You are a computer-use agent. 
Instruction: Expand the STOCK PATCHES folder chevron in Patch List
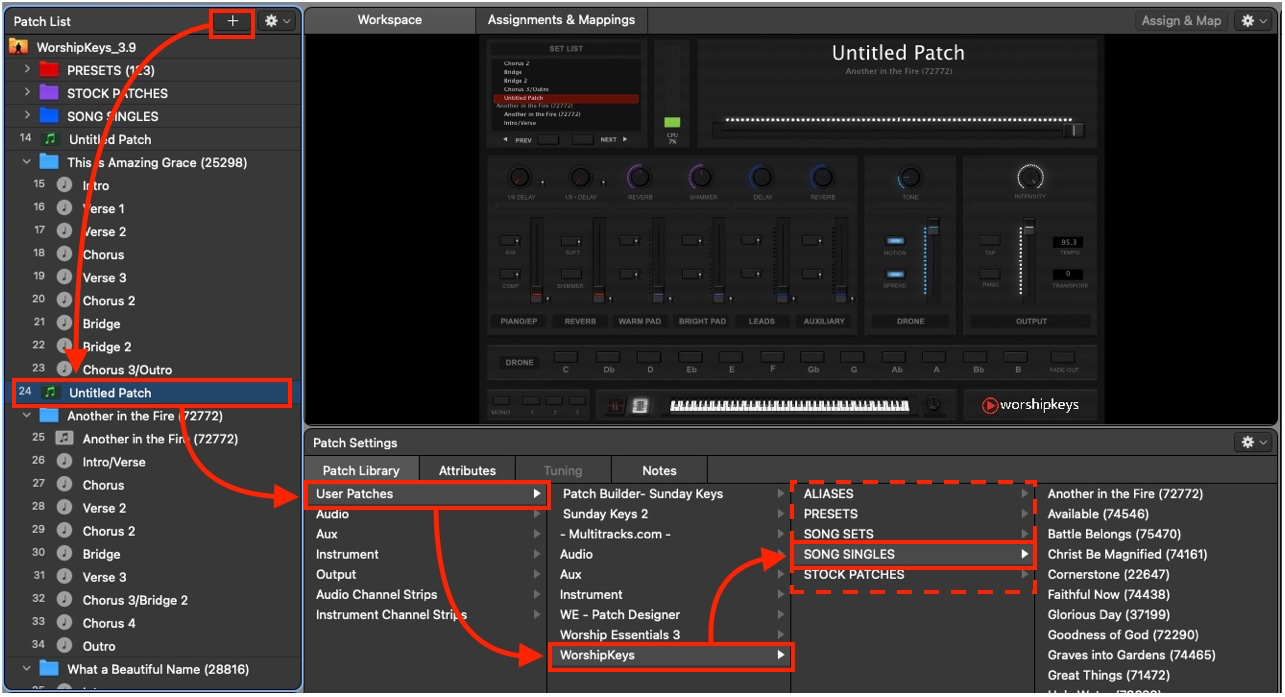point(28,93)
